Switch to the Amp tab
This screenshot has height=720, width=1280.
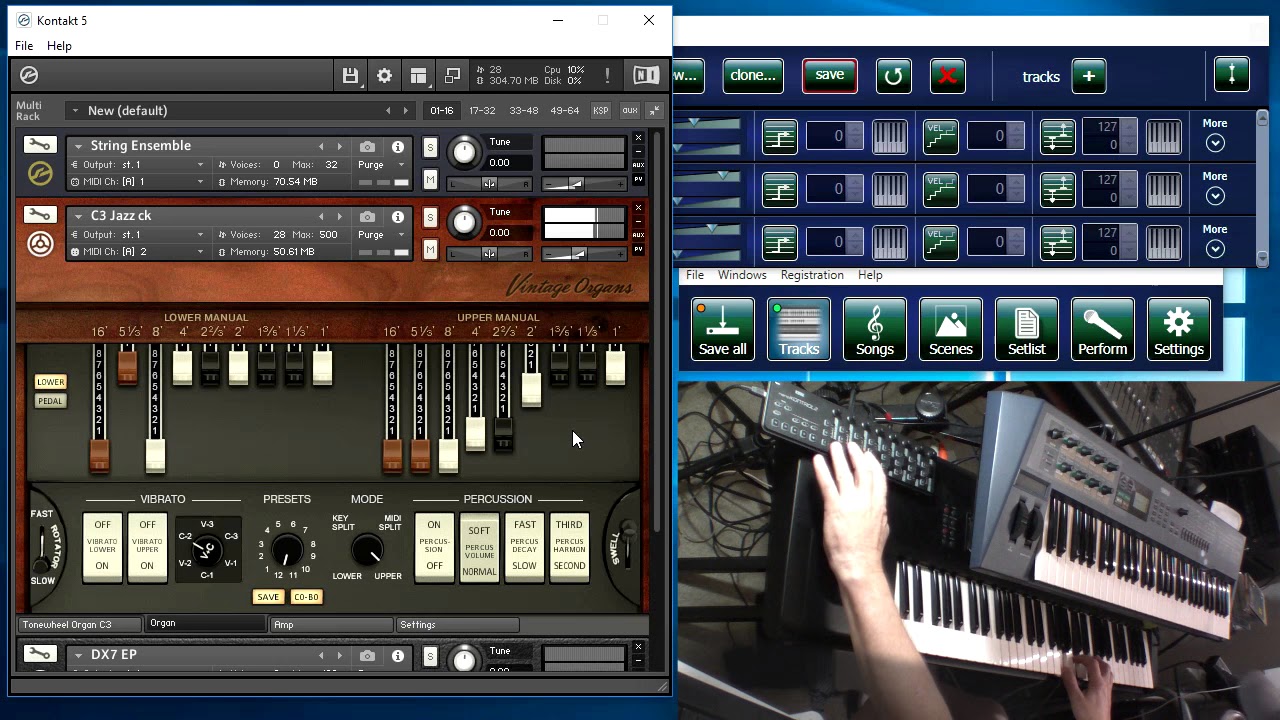pyautogui.click(x=331, y=625)
